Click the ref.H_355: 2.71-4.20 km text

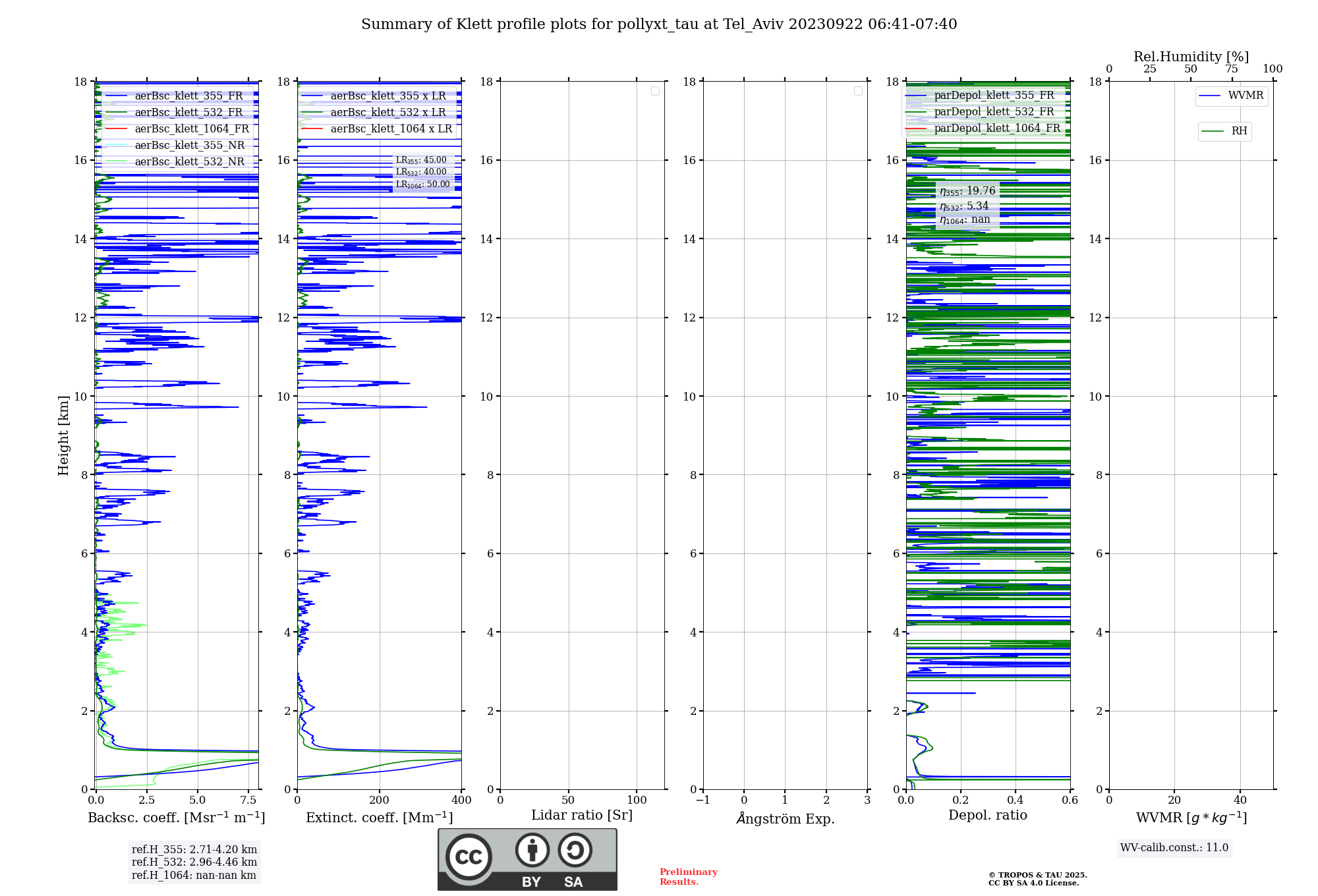(194, 850)
